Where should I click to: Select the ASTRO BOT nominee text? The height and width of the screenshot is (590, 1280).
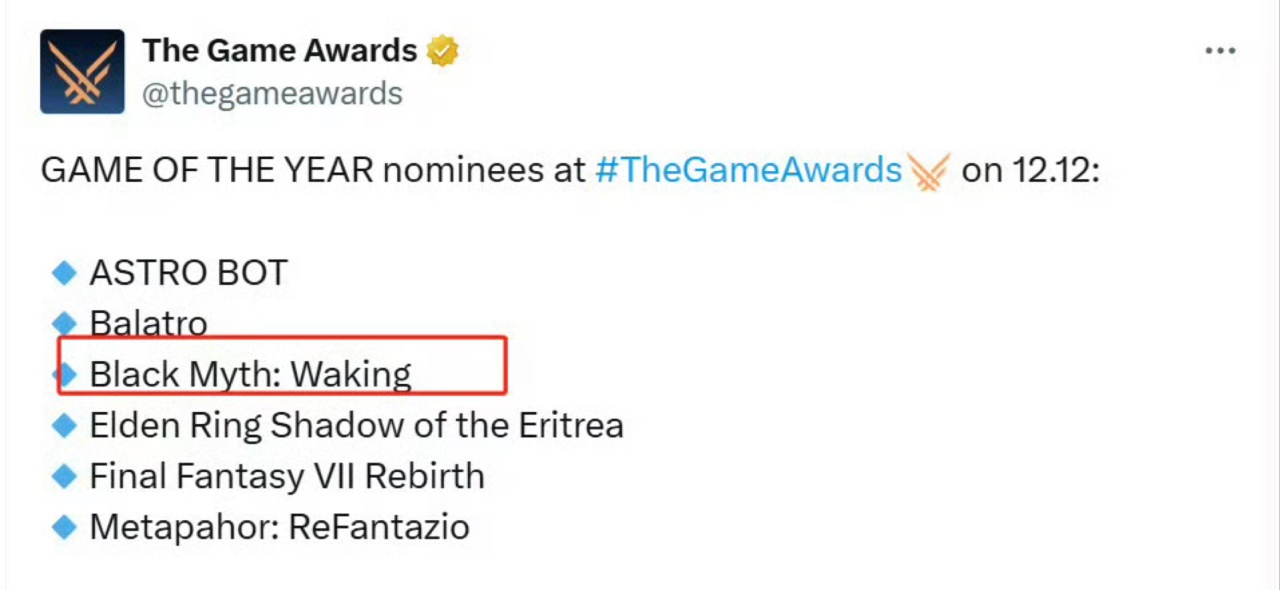tap(188, 273)
